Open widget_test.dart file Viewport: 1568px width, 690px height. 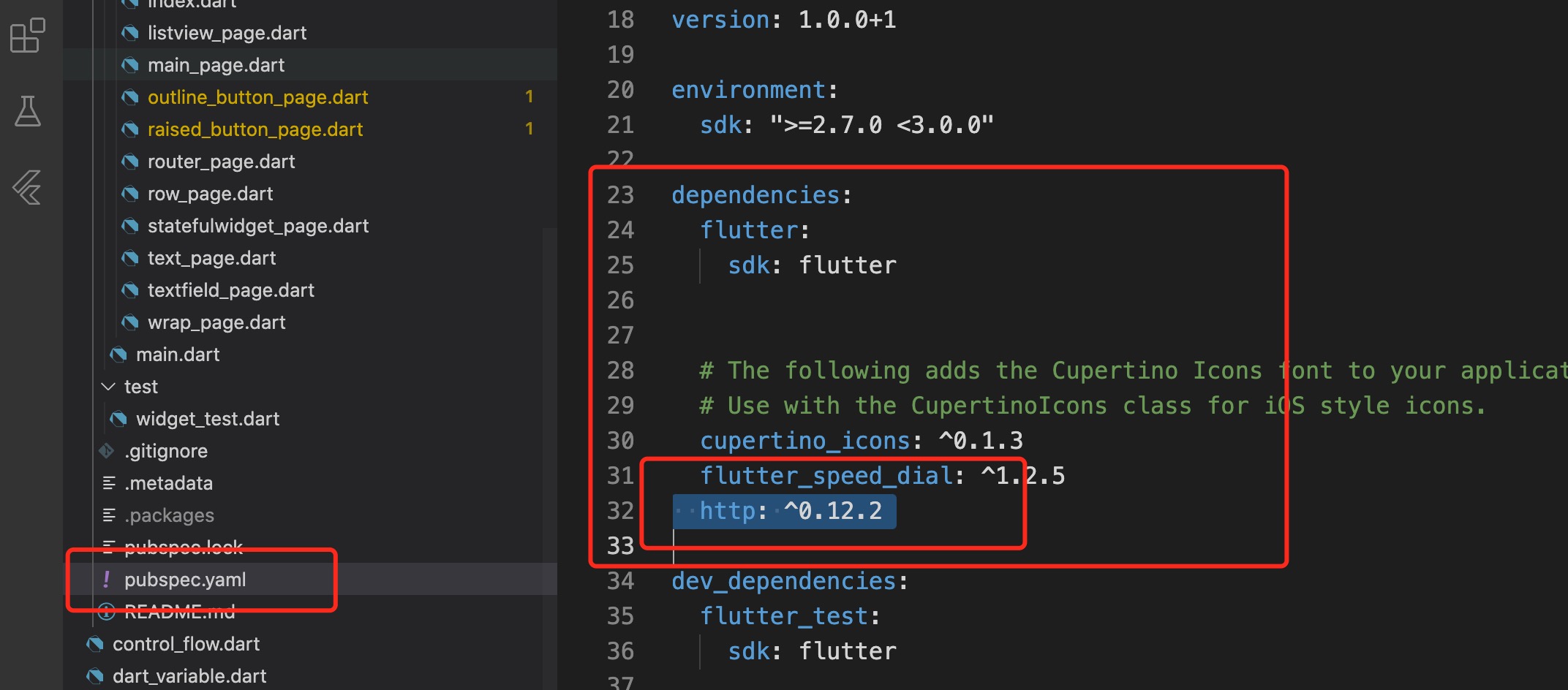coord(208,419)
